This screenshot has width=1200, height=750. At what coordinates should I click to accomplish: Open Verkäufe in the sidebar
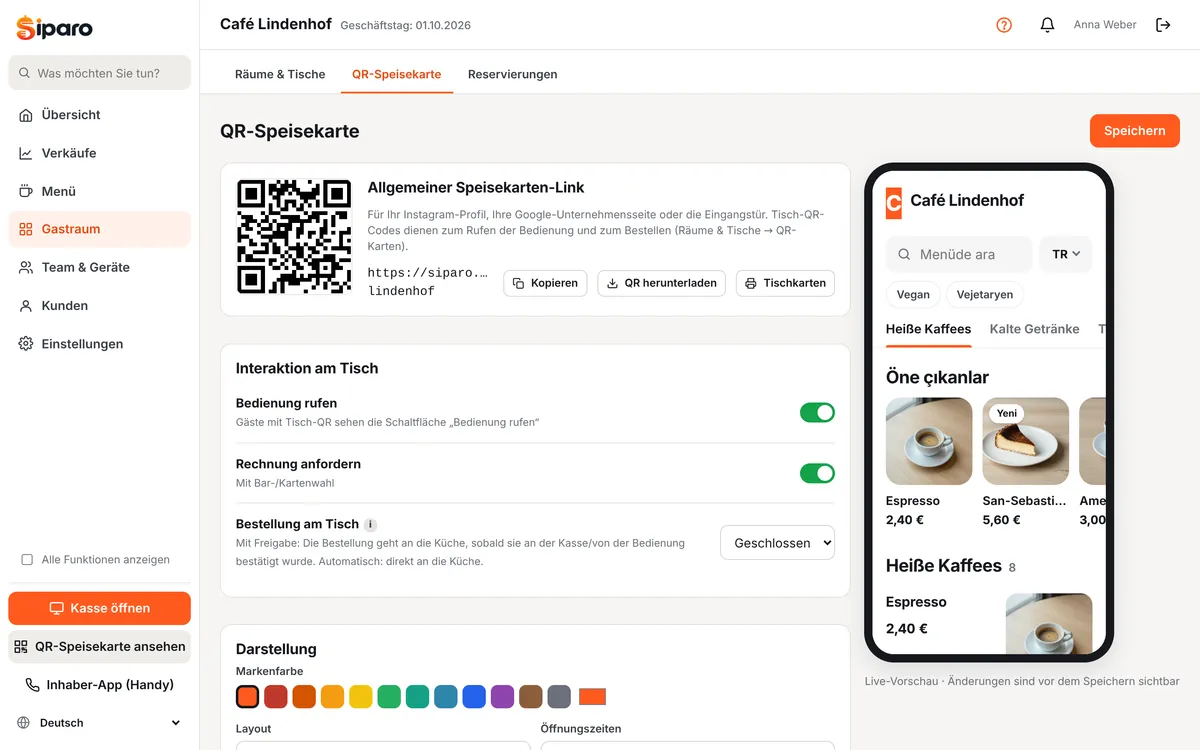pos(99,153)
